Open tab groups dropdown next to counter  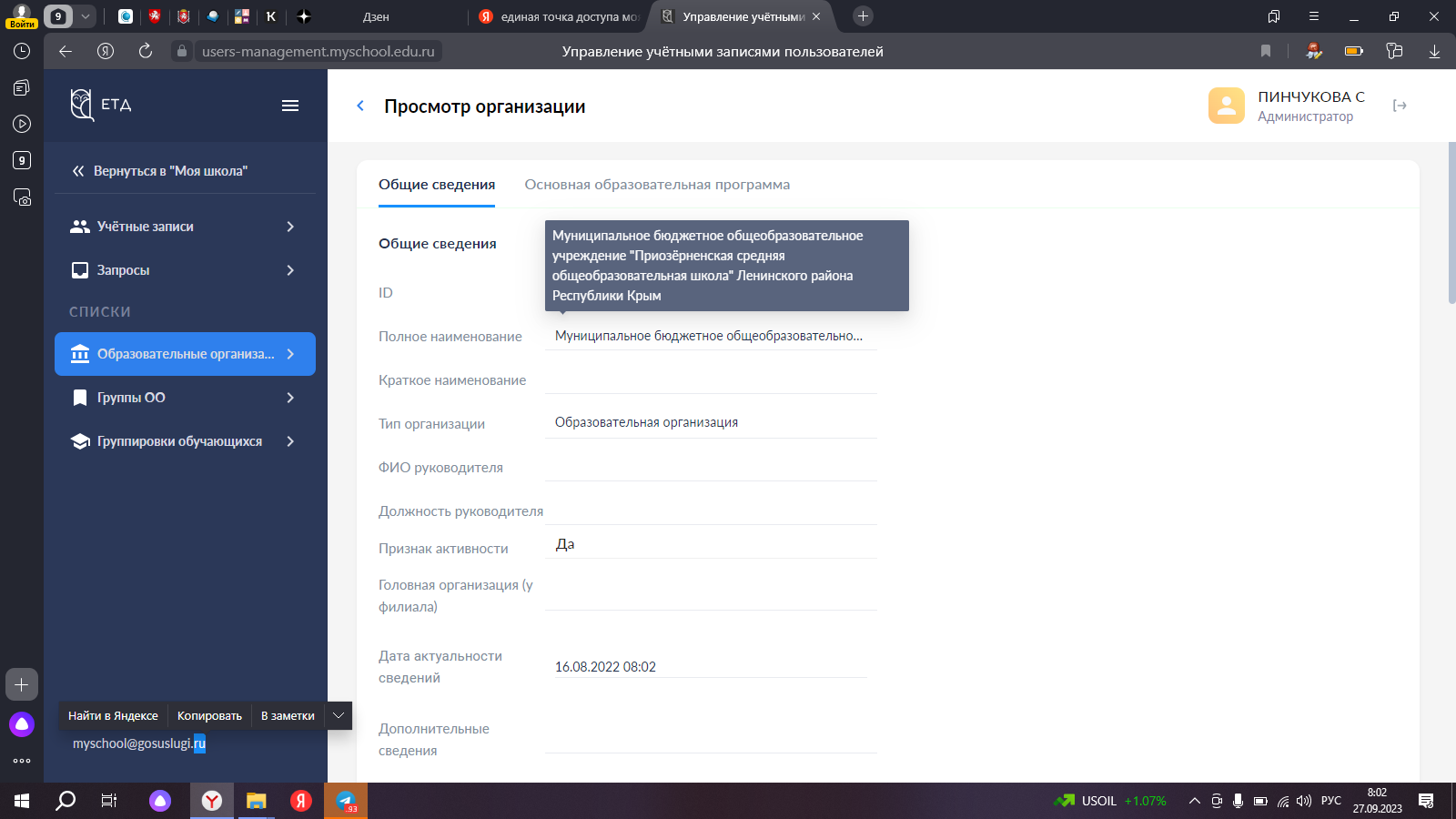[85, 16]
